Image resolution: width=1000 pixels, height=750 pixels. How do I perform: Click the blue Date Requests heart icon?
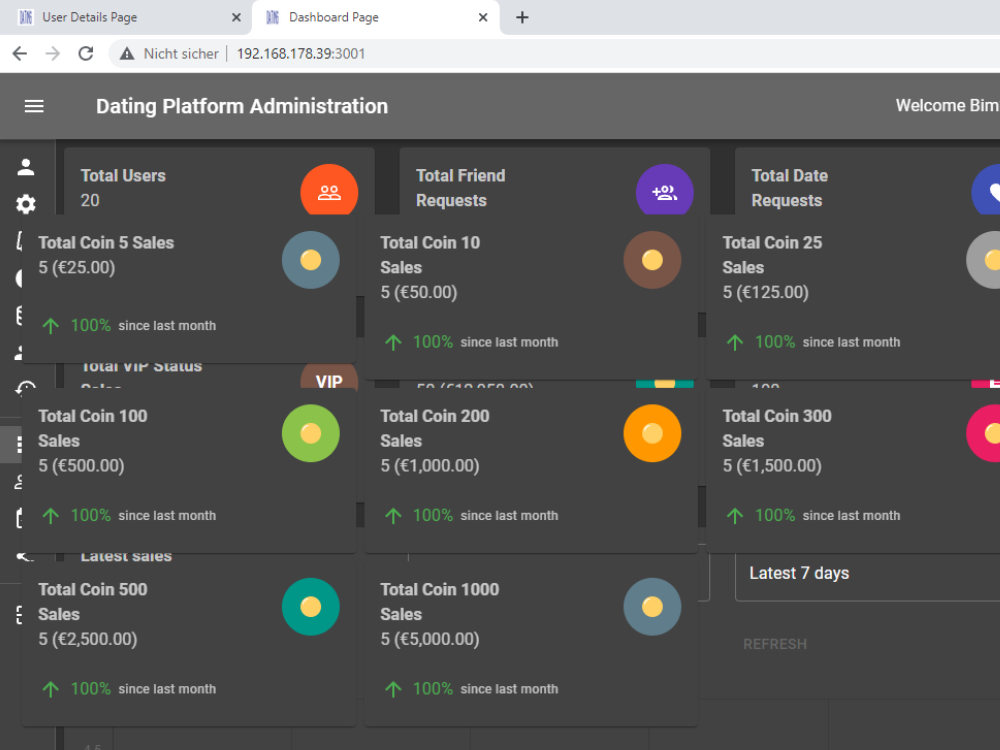986,190
